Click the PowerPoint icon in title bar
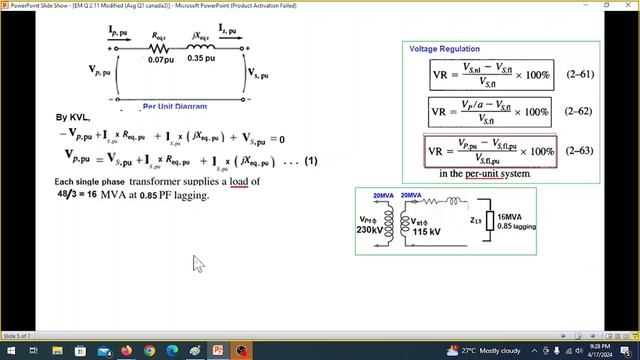The height and width of the screenshot is (360, 640). coord(5,5)
